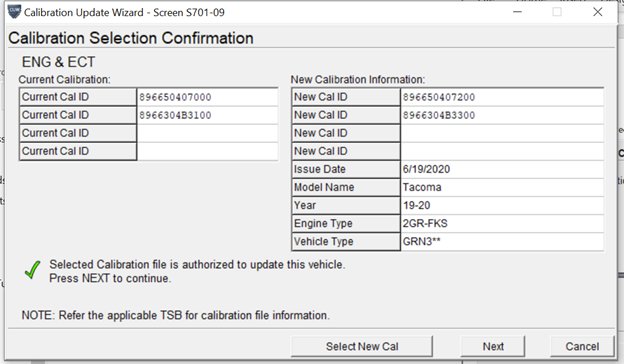Click the Press NEXT to continue text
Viewport: 624px width, 364px height.
click(x=110, y=278)
